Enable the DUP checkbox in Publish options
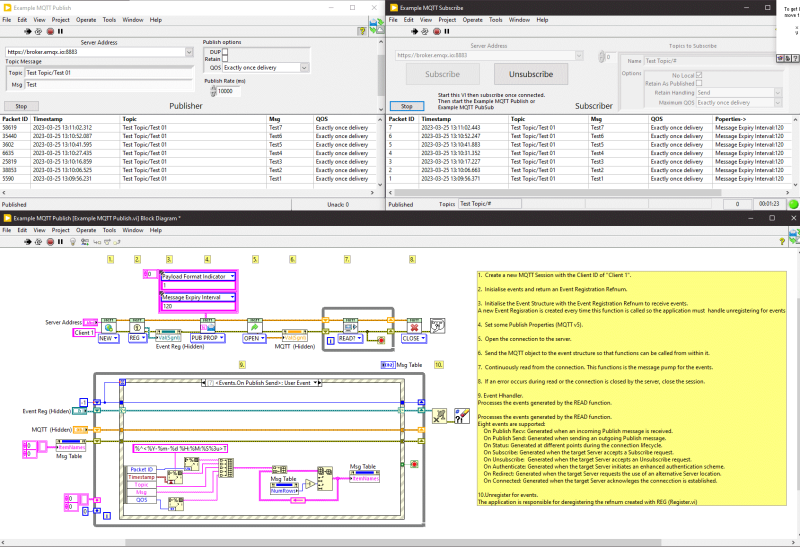 [x=224, y=51]
